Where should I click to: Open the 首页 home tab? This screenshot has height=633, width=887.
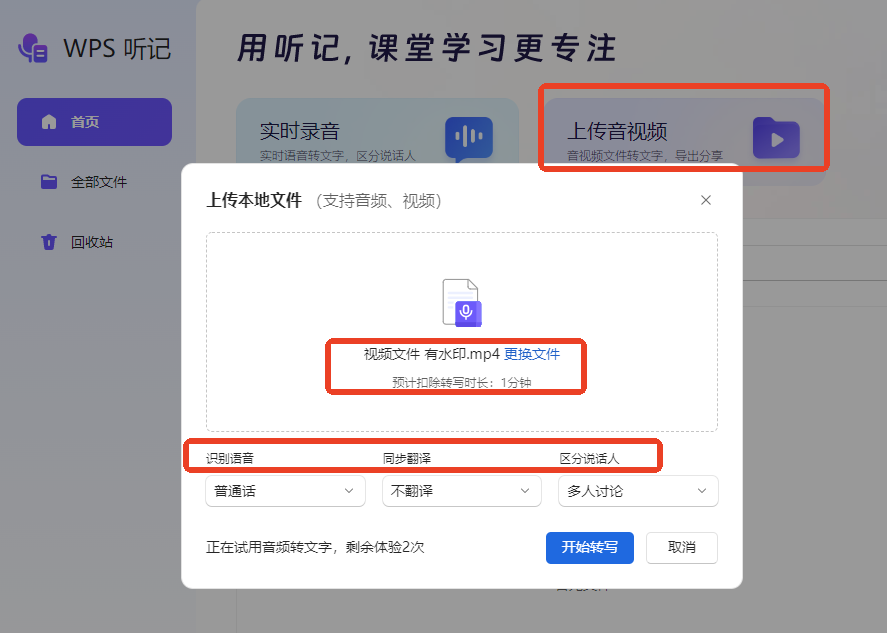point(94,122)
